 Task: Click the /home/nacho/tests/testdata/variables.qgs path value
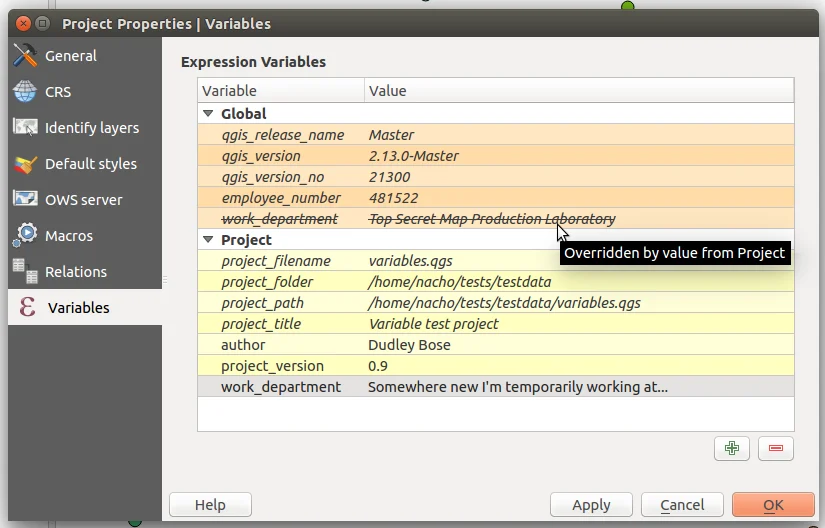pyautogui.click(x=505, y=303)
